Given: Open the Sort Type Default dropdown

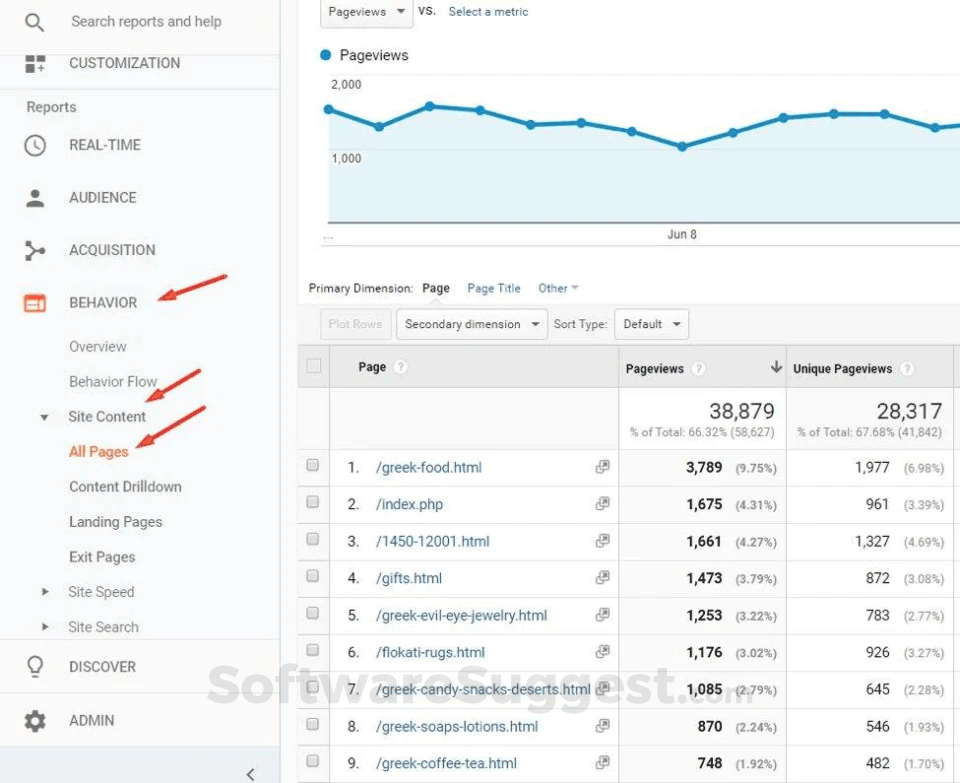Looking at the screenshot, I should pos(651,324).
